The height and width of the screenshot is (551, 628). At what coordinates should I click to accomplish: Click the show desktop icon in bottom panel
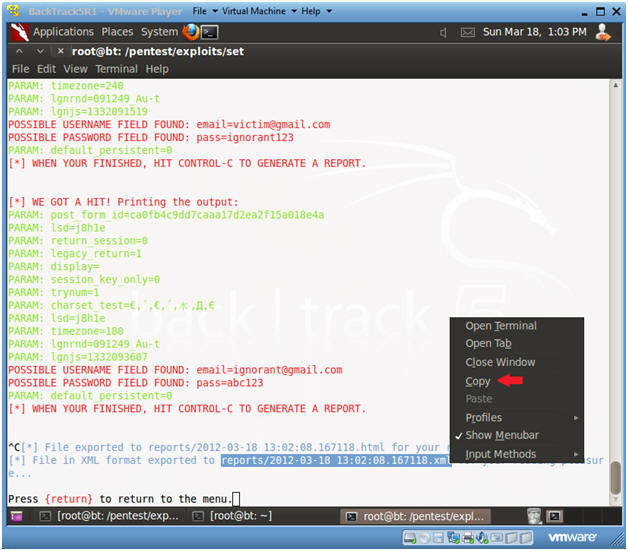17,516
